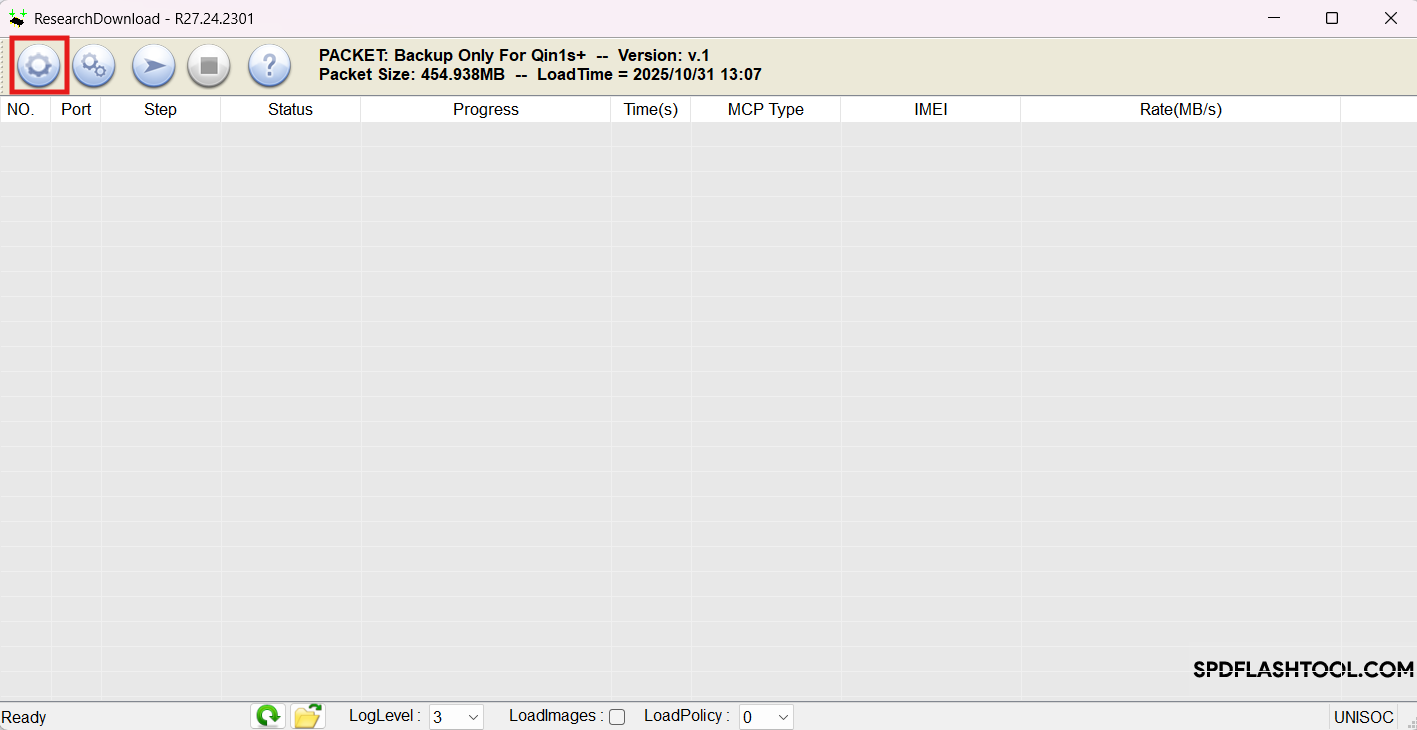Click the Ready status text
The width and height of the screenshot is (1417, 730).
[x=23, y=717]
